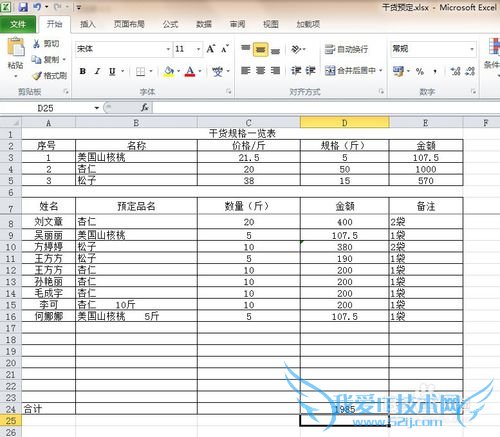The height and width of the screenshot is (437, 500).
Task: Click the borders grid icon
Action: point(140,71)
